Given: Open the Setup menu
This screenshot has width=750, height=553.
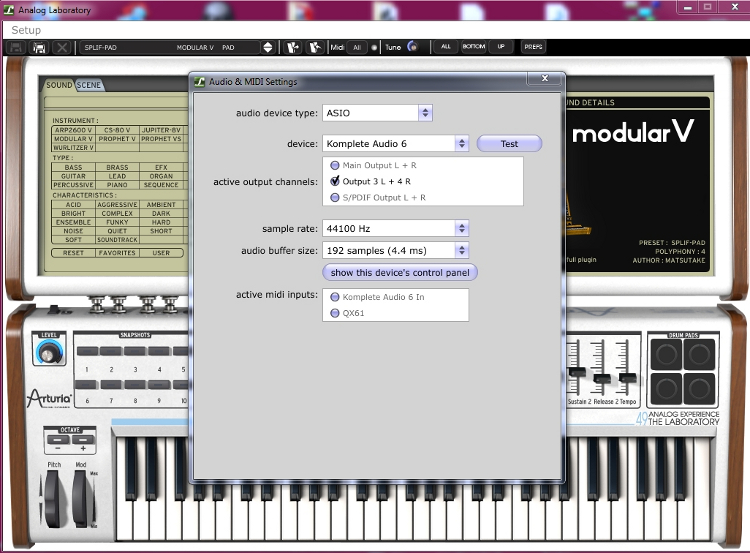Looking at the screenshot, I should click(x=26, y=30).
